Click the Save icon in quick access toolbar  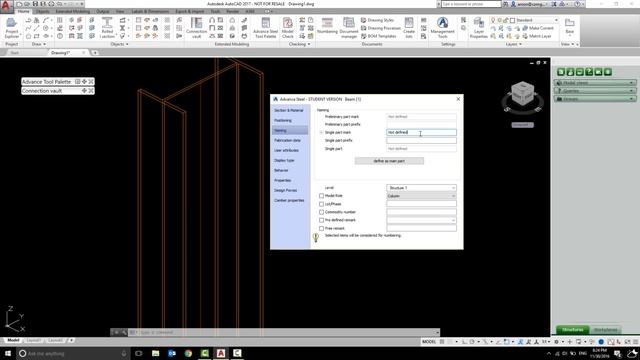click(x=35, y=4)
